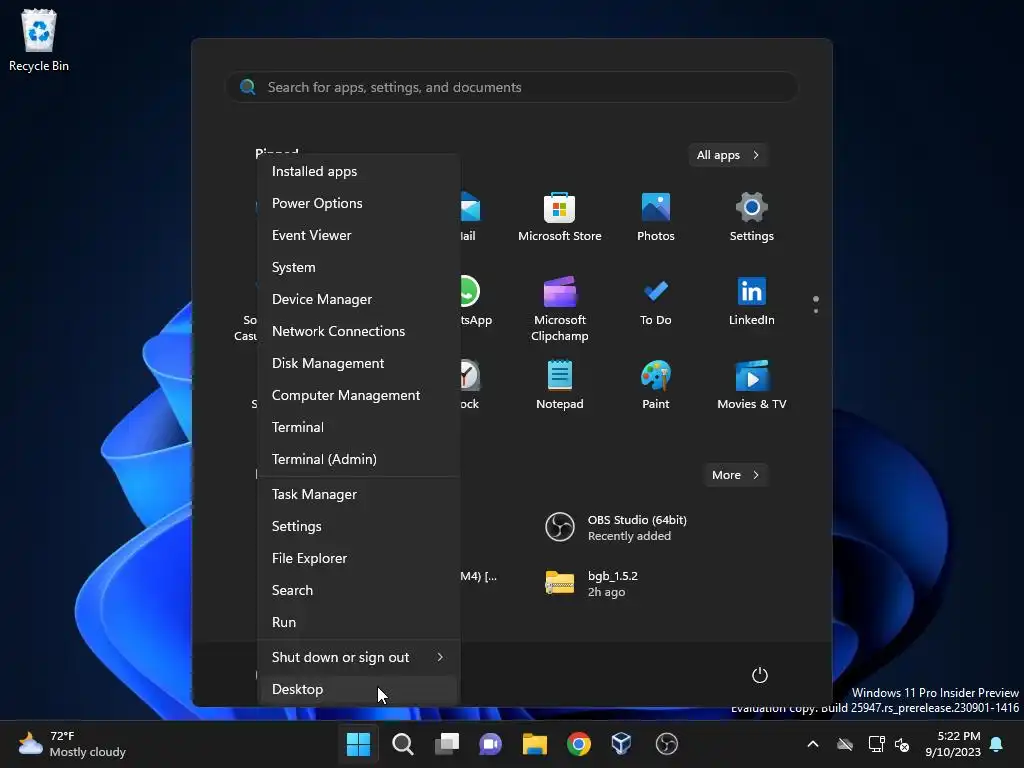Select Run from the context menu
Screen dimensions: 1024x768
click(x=359, y=622)
